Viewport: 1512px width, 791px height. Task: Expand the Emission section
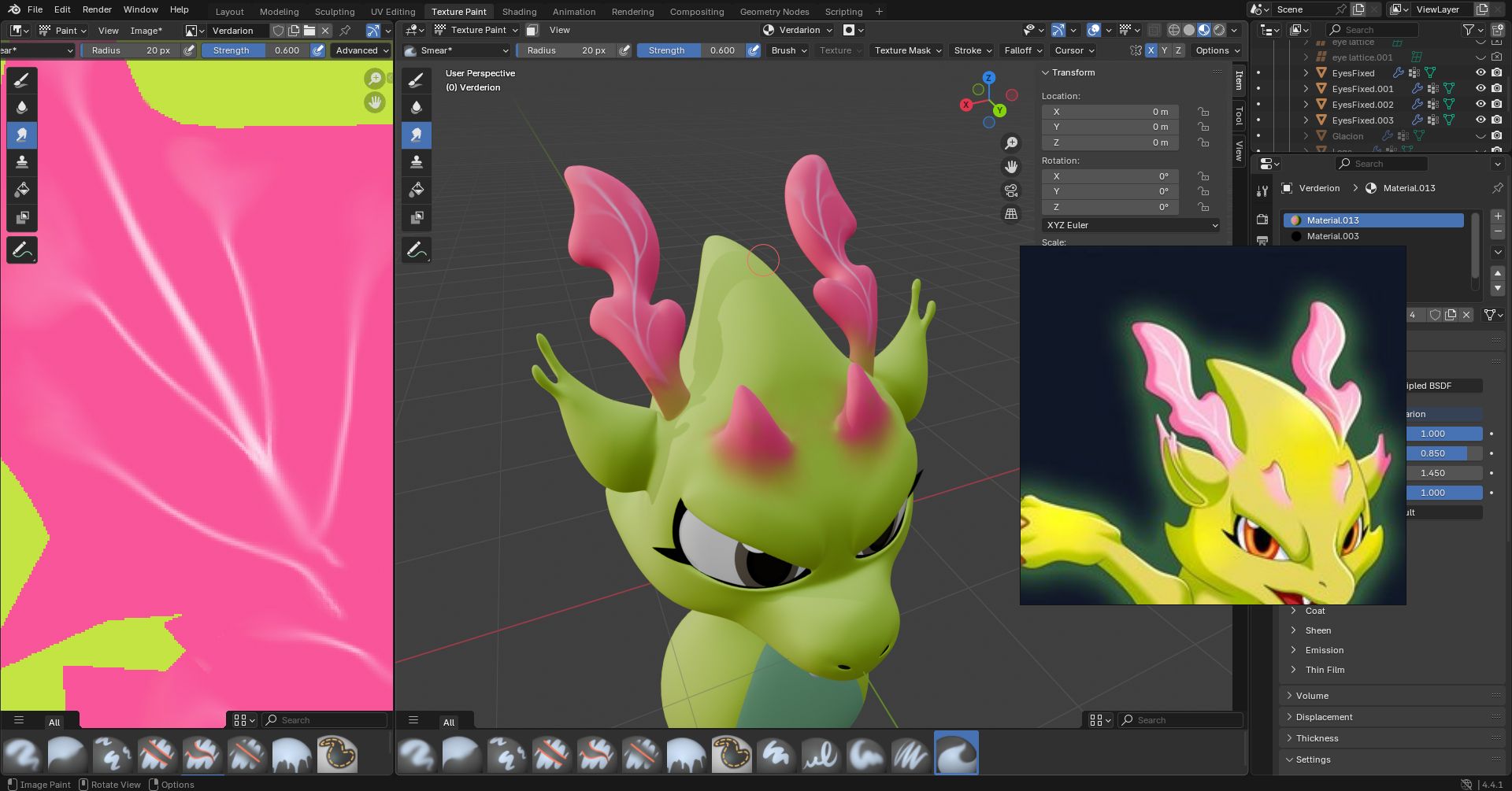(1324, 650)
